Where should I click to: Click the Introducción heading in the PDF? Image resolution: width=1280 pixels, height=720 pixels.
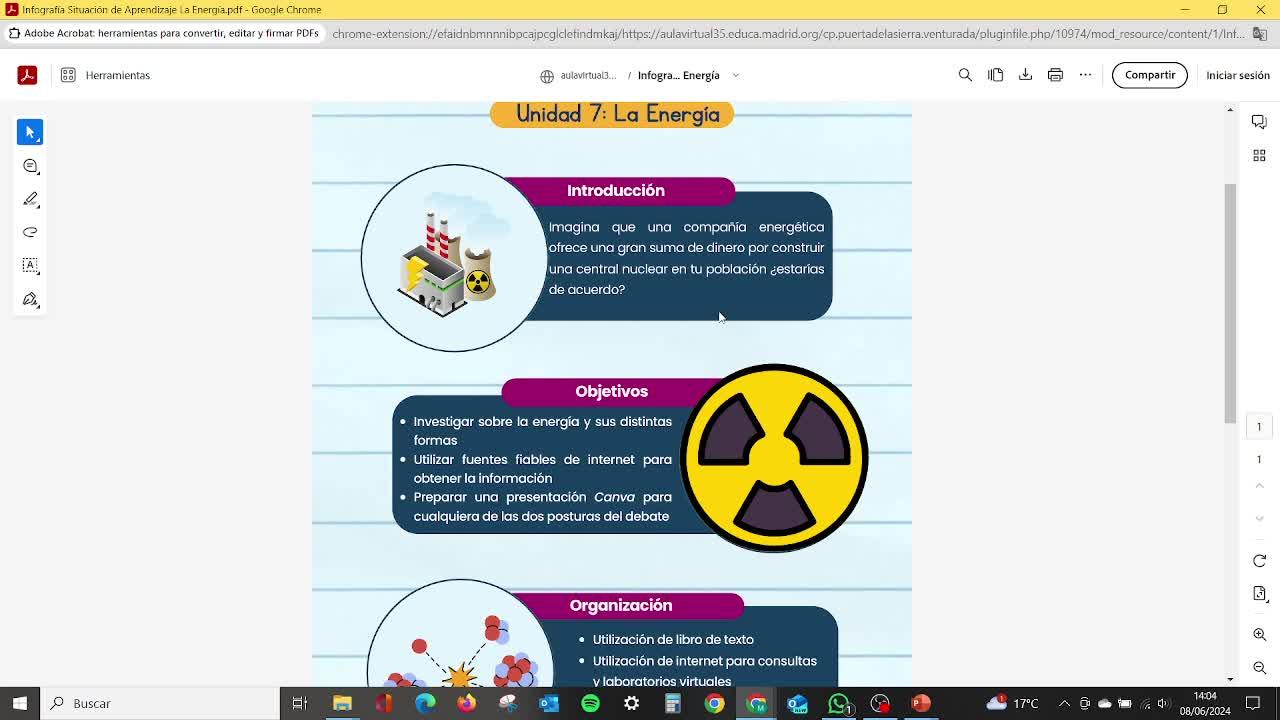pyautogui.click(x=616, y=191)
